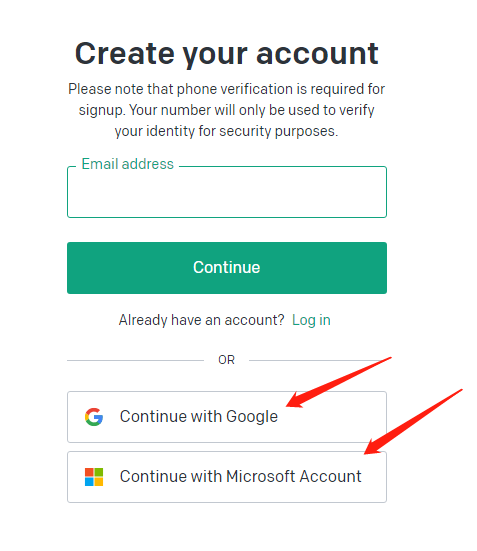Click the Already have an account? text
The height and width of the screenshot is (551, 477).
coord(201,320)
